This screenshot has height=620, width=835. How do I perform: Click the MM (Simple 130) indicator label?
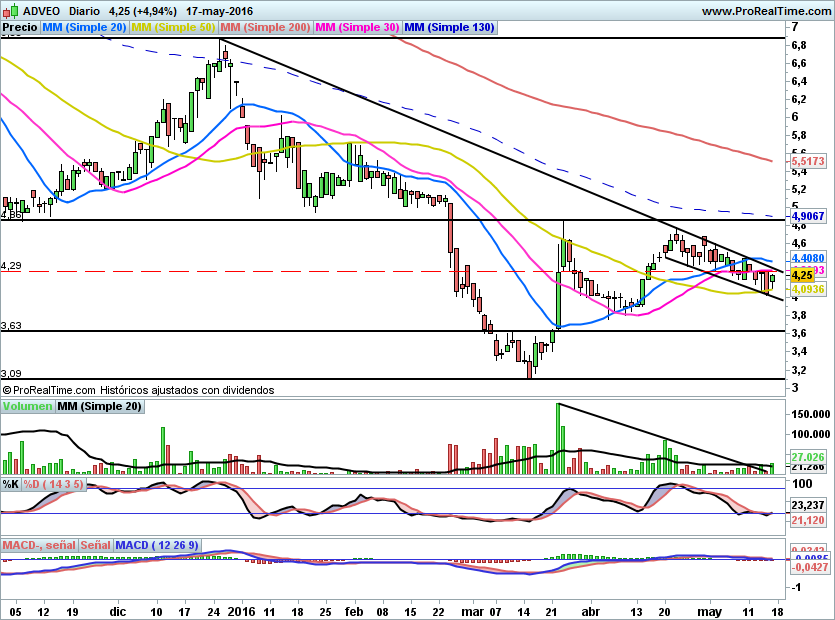click(x=449, y=28)
